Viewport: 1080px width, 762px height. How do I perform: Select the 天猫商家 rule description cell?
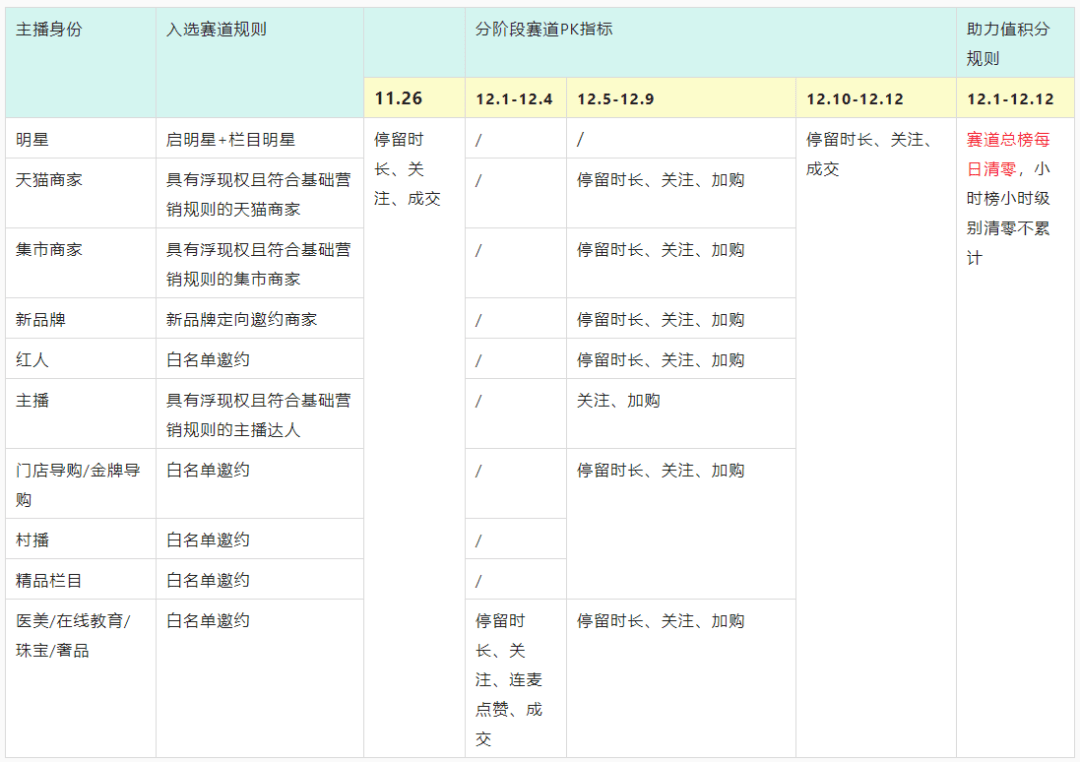click(x=258, y=195)
